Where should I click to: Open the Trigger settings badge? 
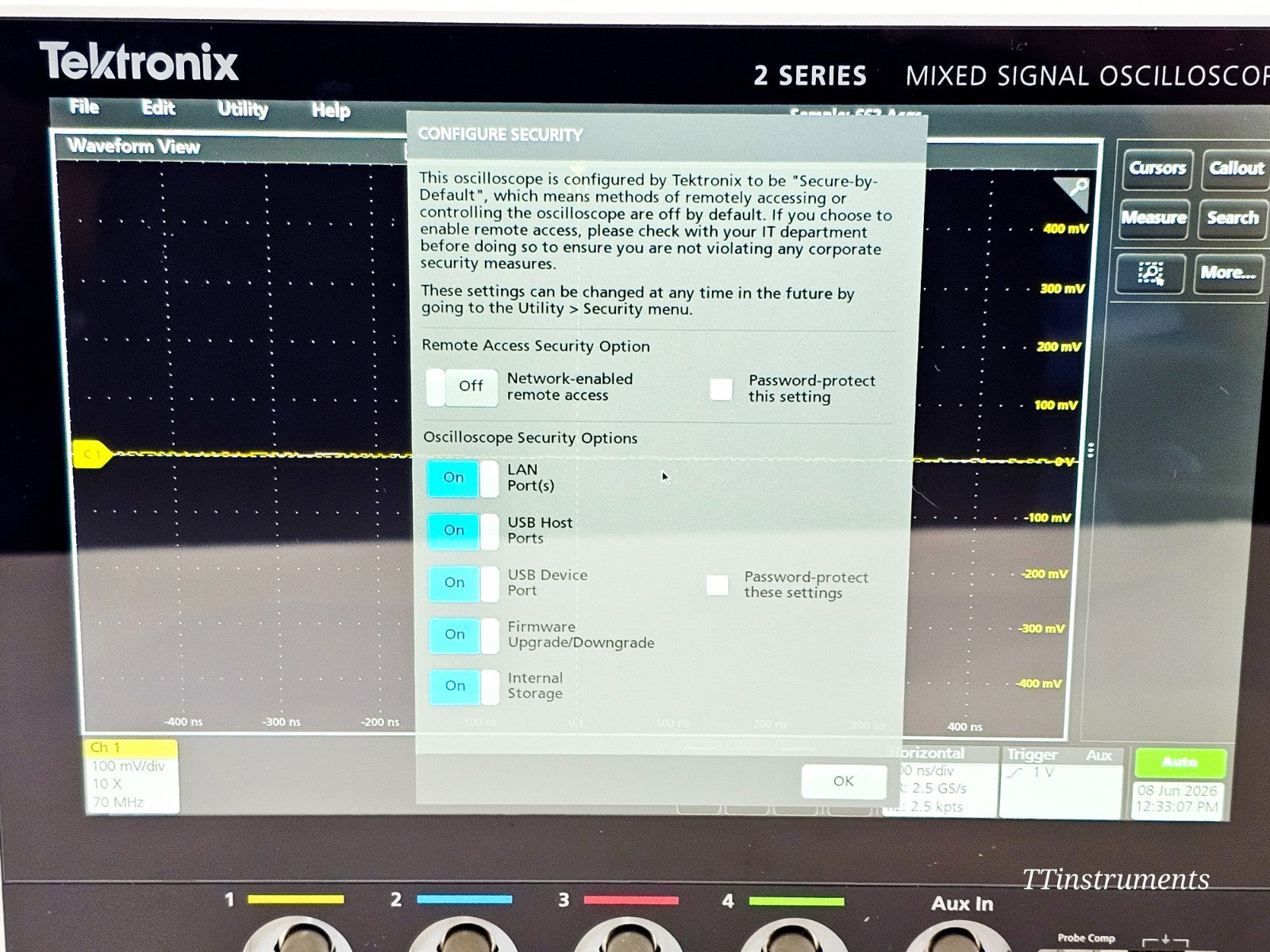tap(1061, 781)
